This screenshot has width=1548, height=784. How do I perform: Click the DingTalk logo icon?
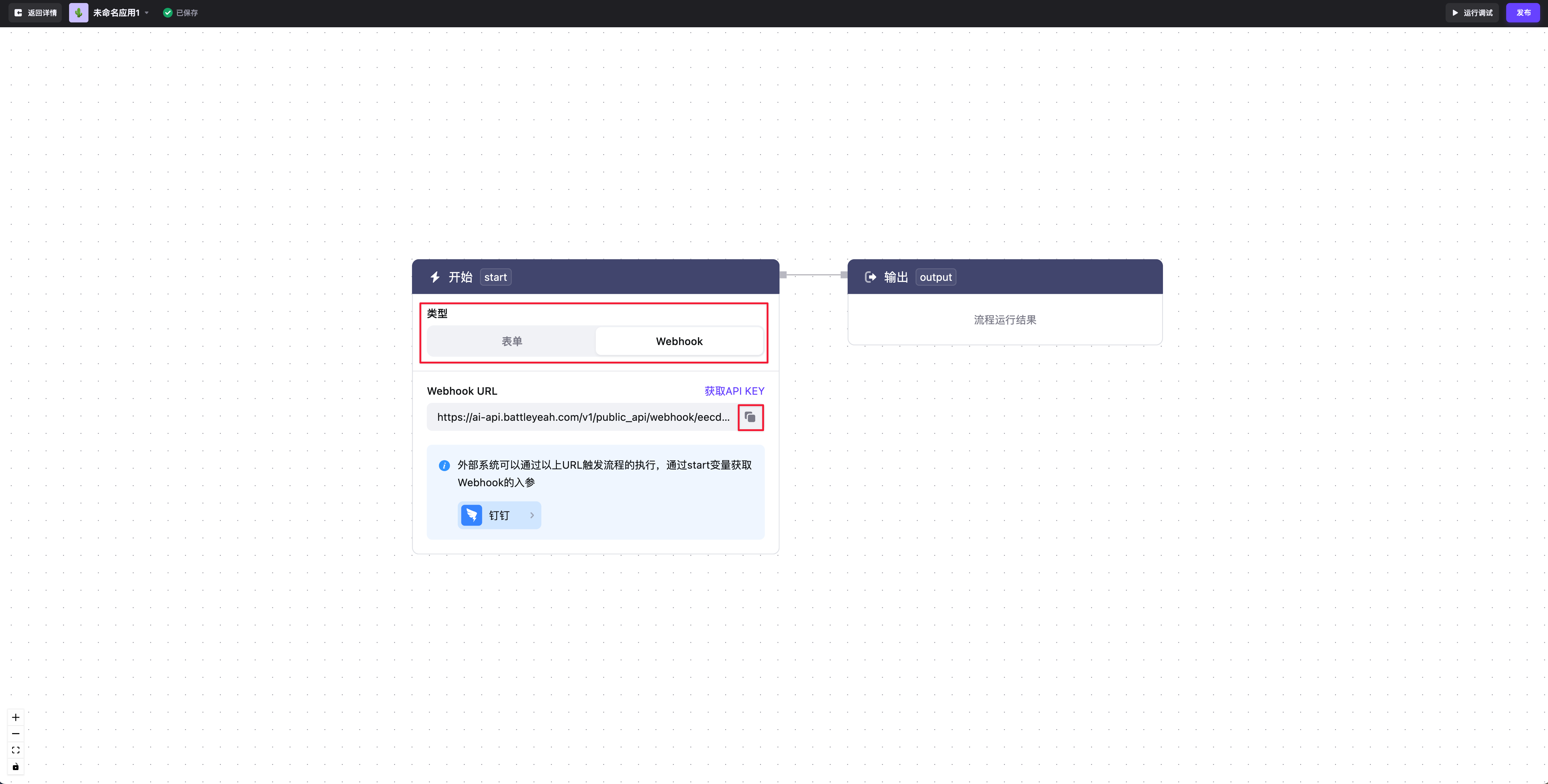472,516
